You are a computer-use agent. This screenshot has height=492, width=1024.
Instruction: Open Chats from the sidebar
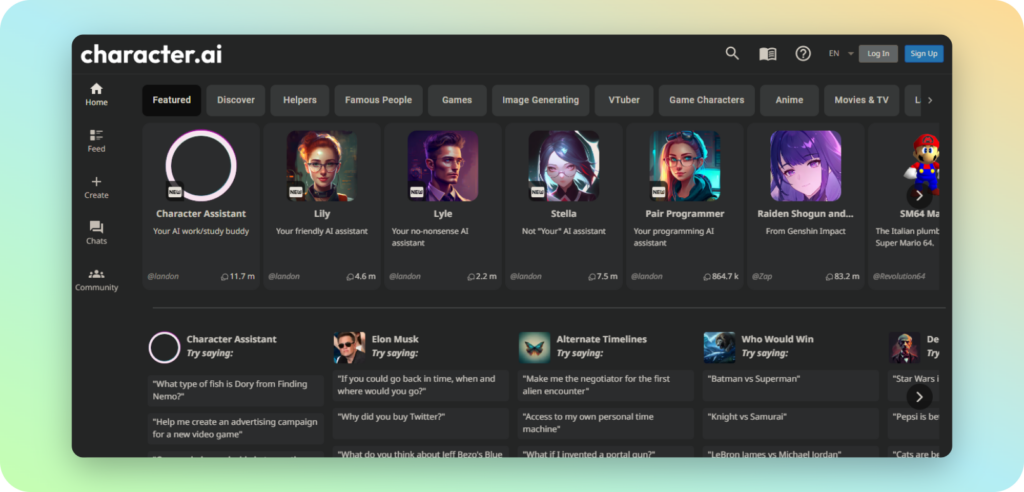96,233
